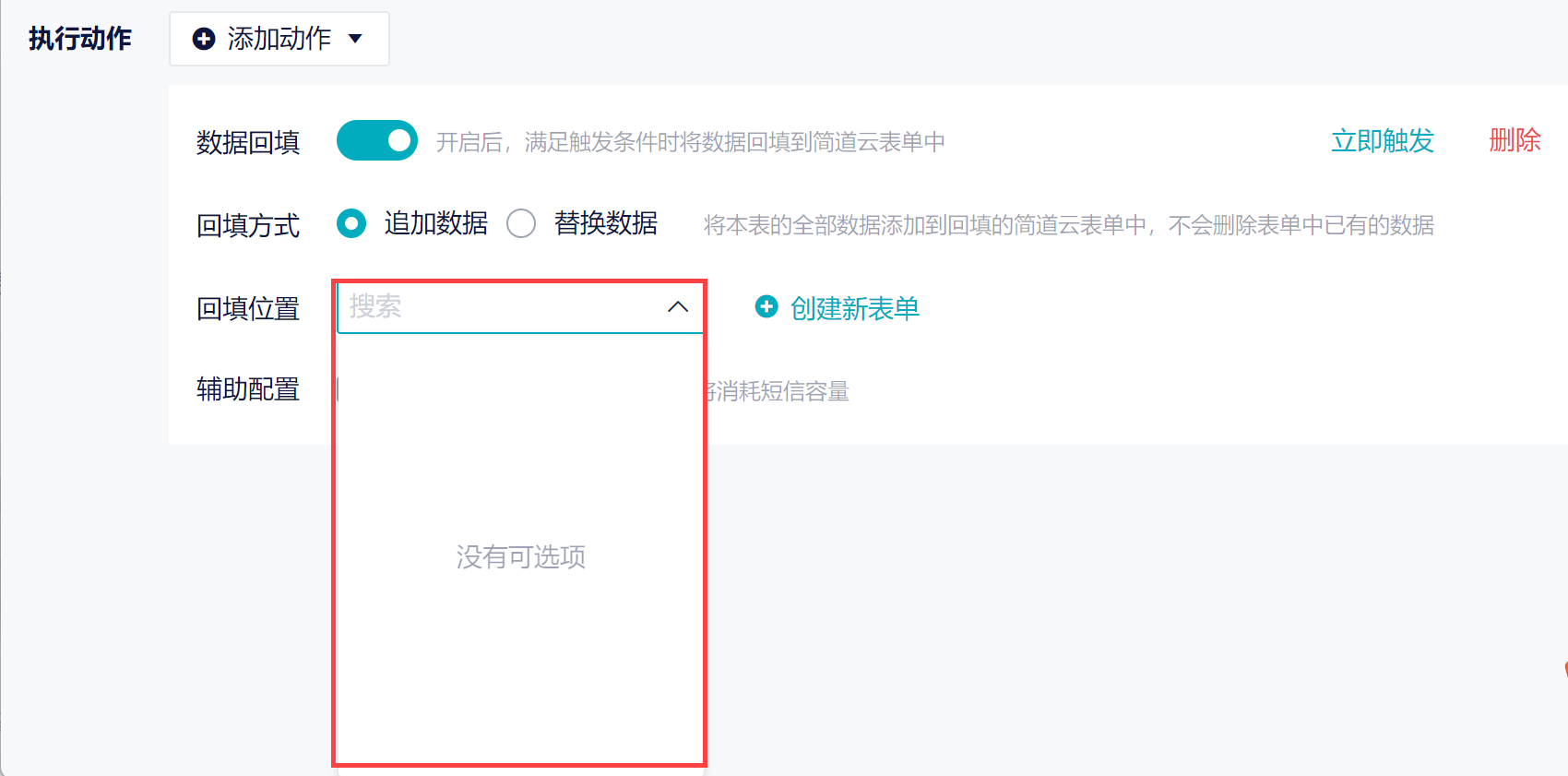Disable the 数据回填 toggle switch
Viewport: 1568px width, 776px height.
pos(377,141)
